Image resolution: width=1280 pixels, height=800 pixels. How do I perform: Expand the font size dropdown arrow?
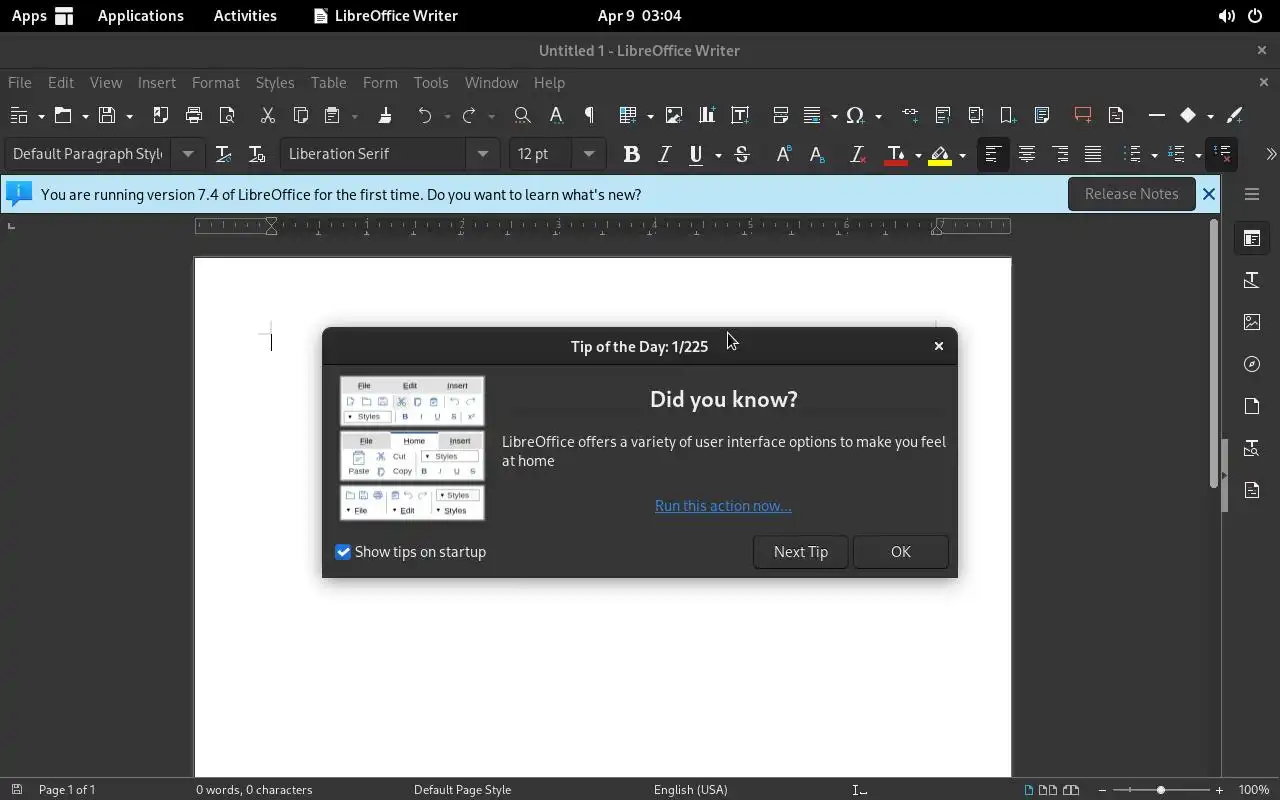(x=589, y=154)
